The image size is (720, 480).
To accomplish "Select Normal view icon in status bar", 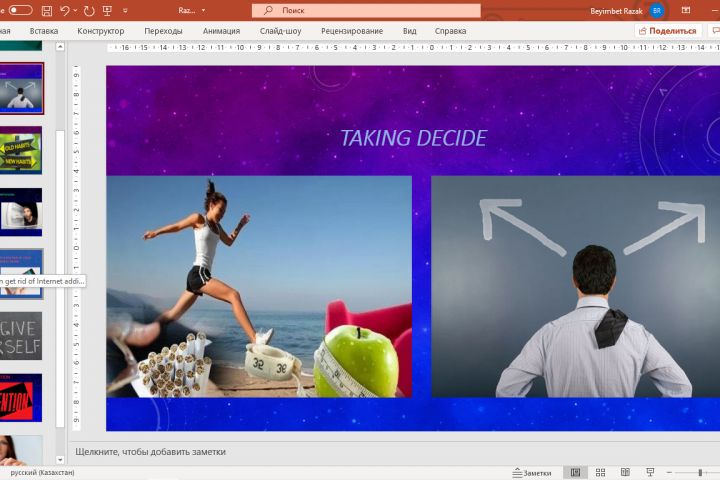I will point(575,472).
